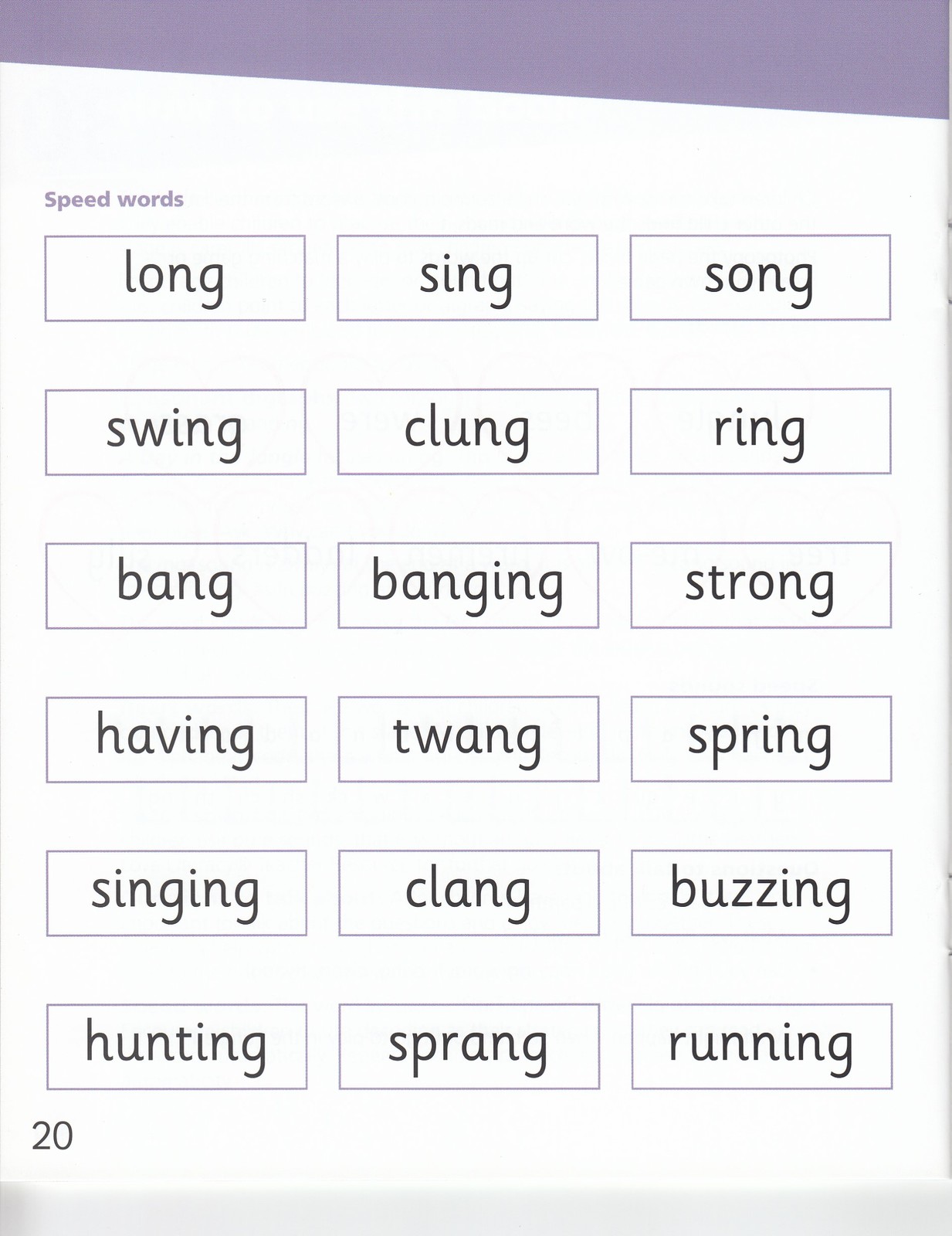Choose the "twang" word card
The image size is (952, 1236).
coord(469,739)
